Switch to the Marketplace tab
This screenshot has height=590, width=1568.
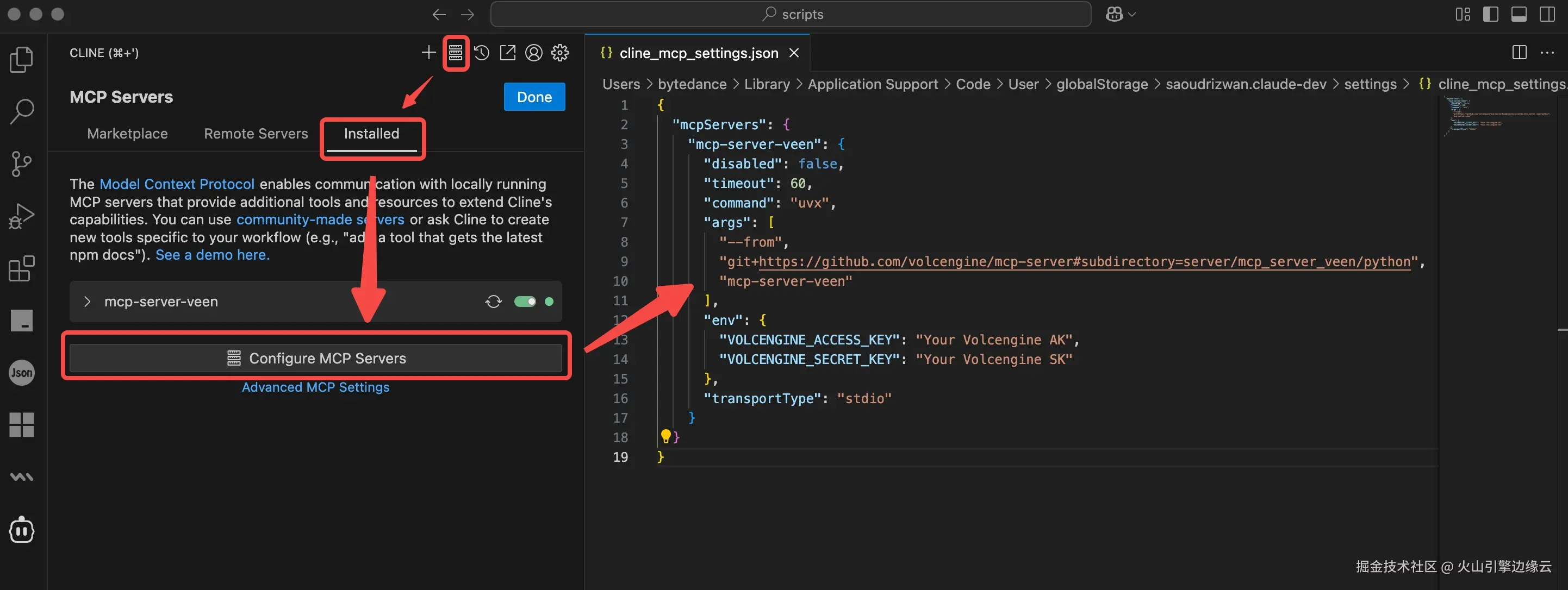(127, 134)
